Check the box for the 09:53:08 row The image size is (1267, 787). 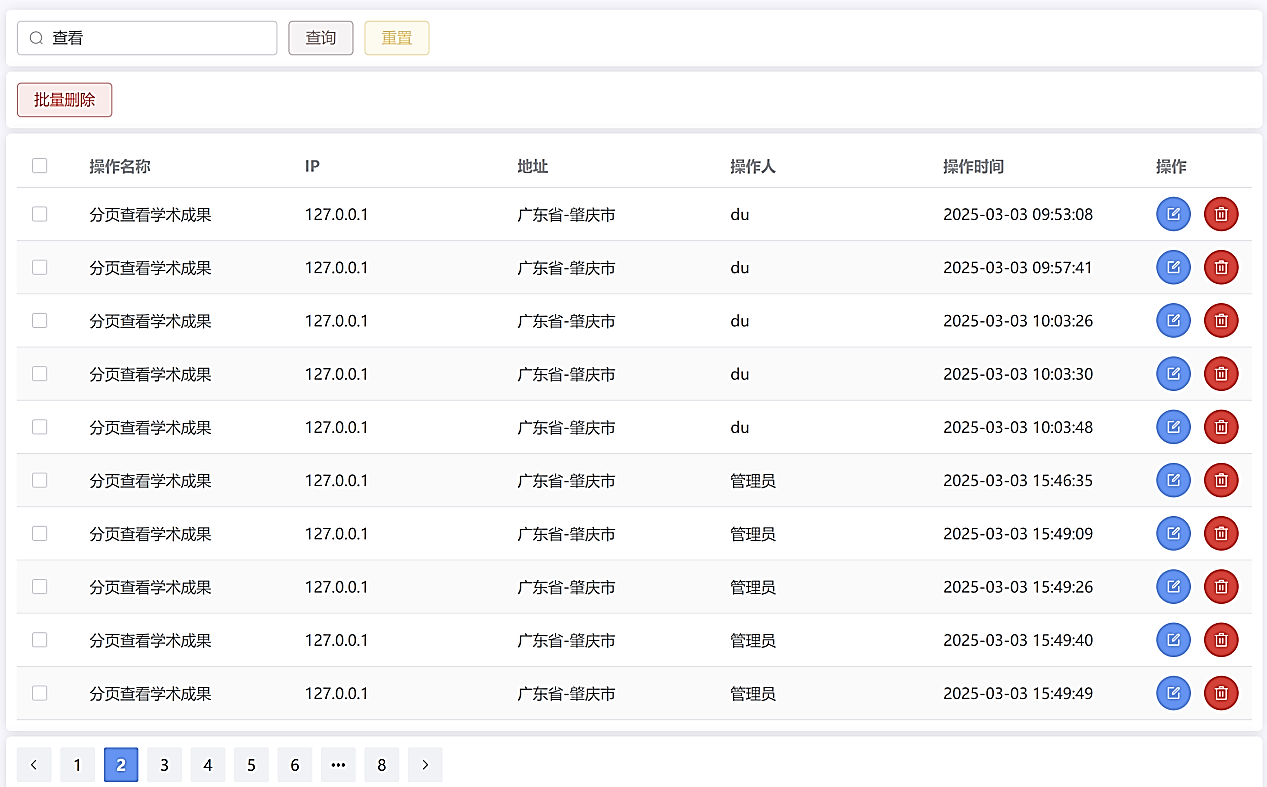[40, 214]
